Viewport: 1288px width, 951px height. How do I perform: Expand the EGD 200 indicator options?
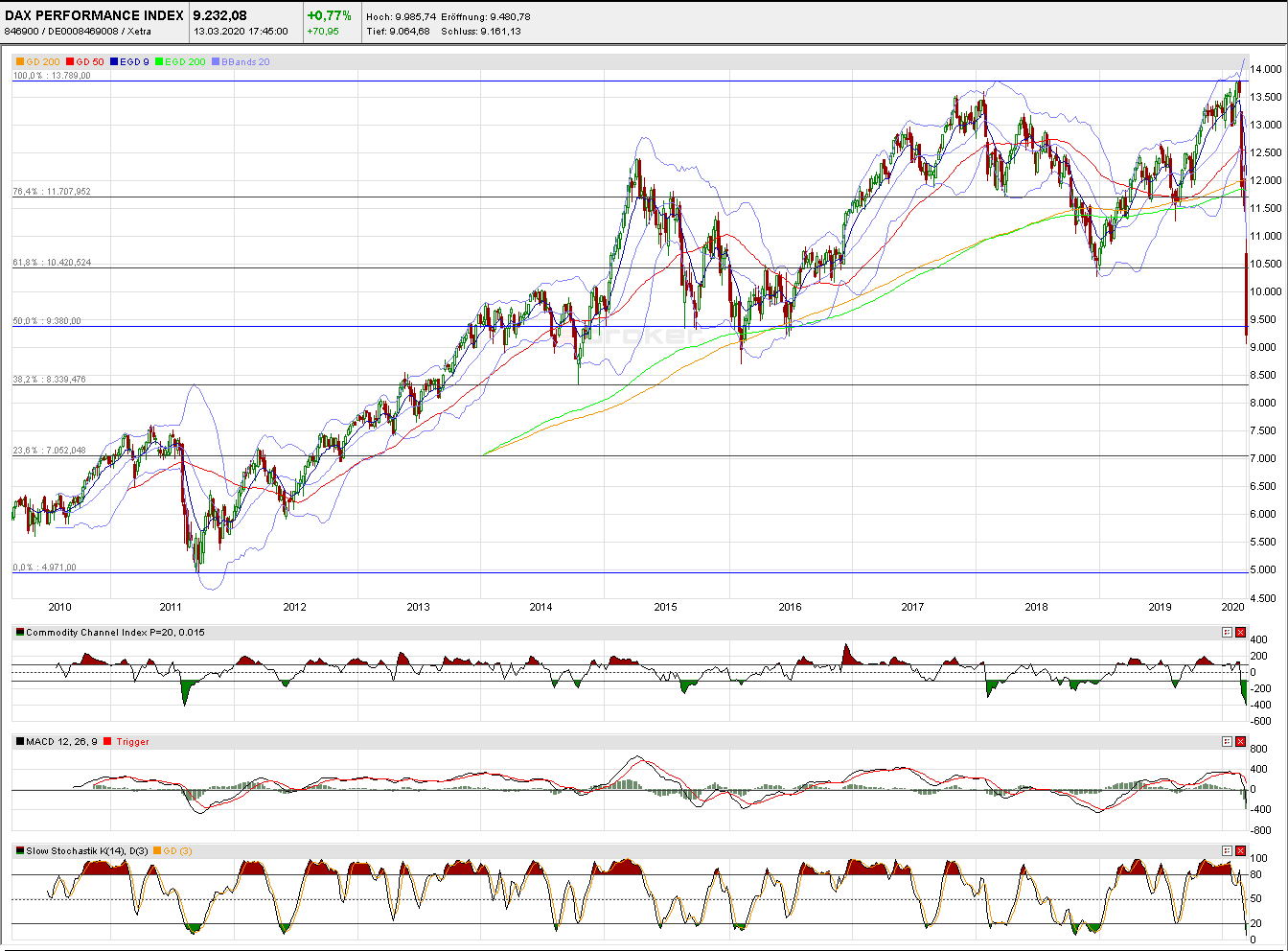click(184, 60)
